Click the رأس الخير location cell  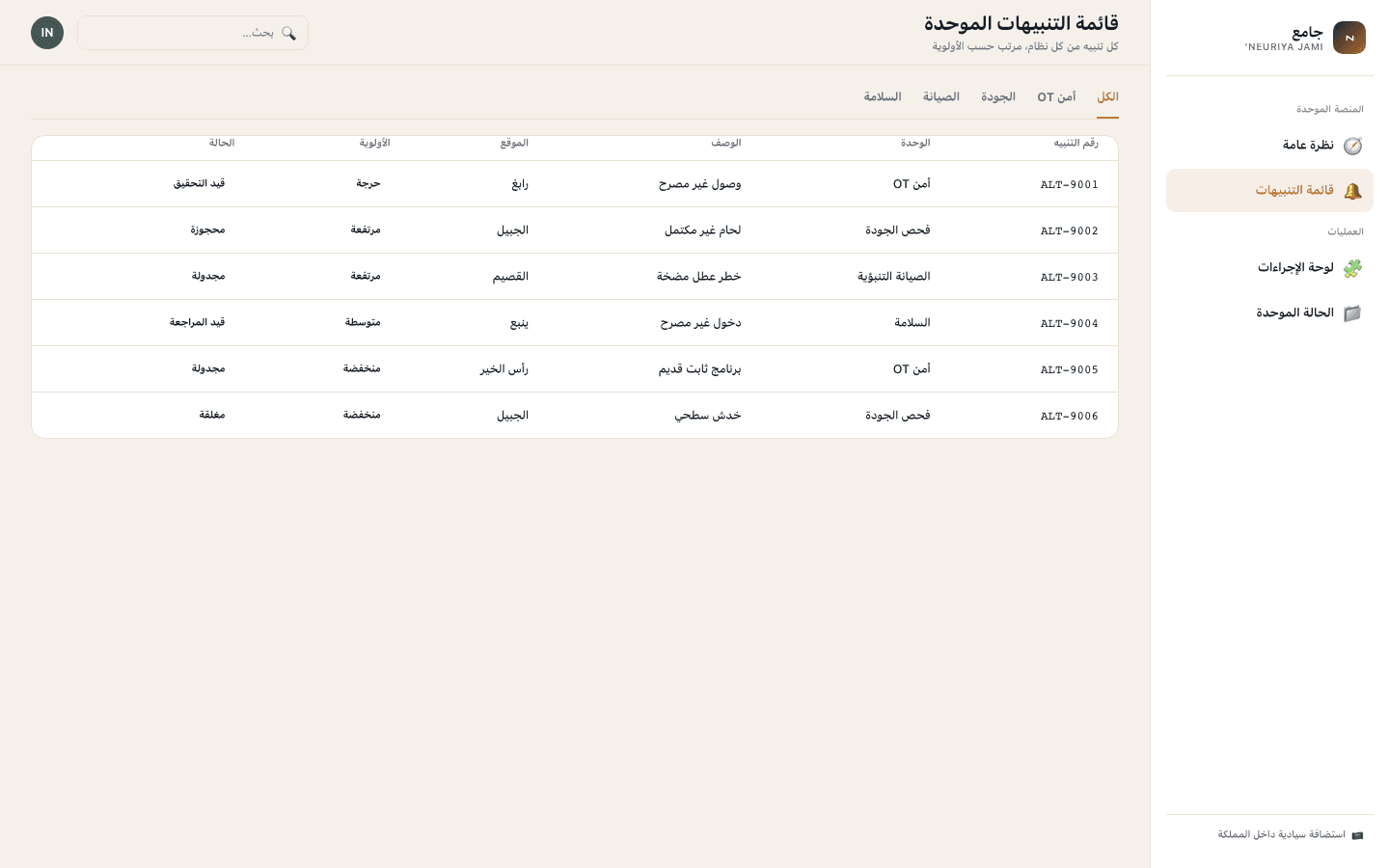(504, 369)
